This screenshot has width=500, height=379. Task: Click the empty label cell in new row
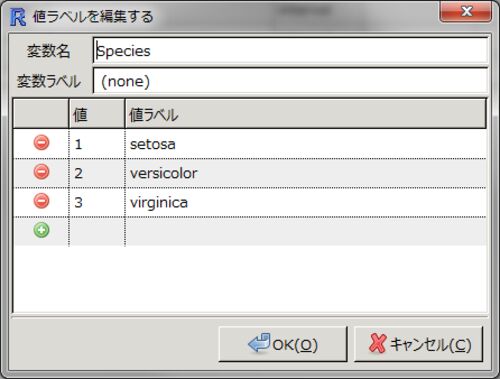(306, 231)
